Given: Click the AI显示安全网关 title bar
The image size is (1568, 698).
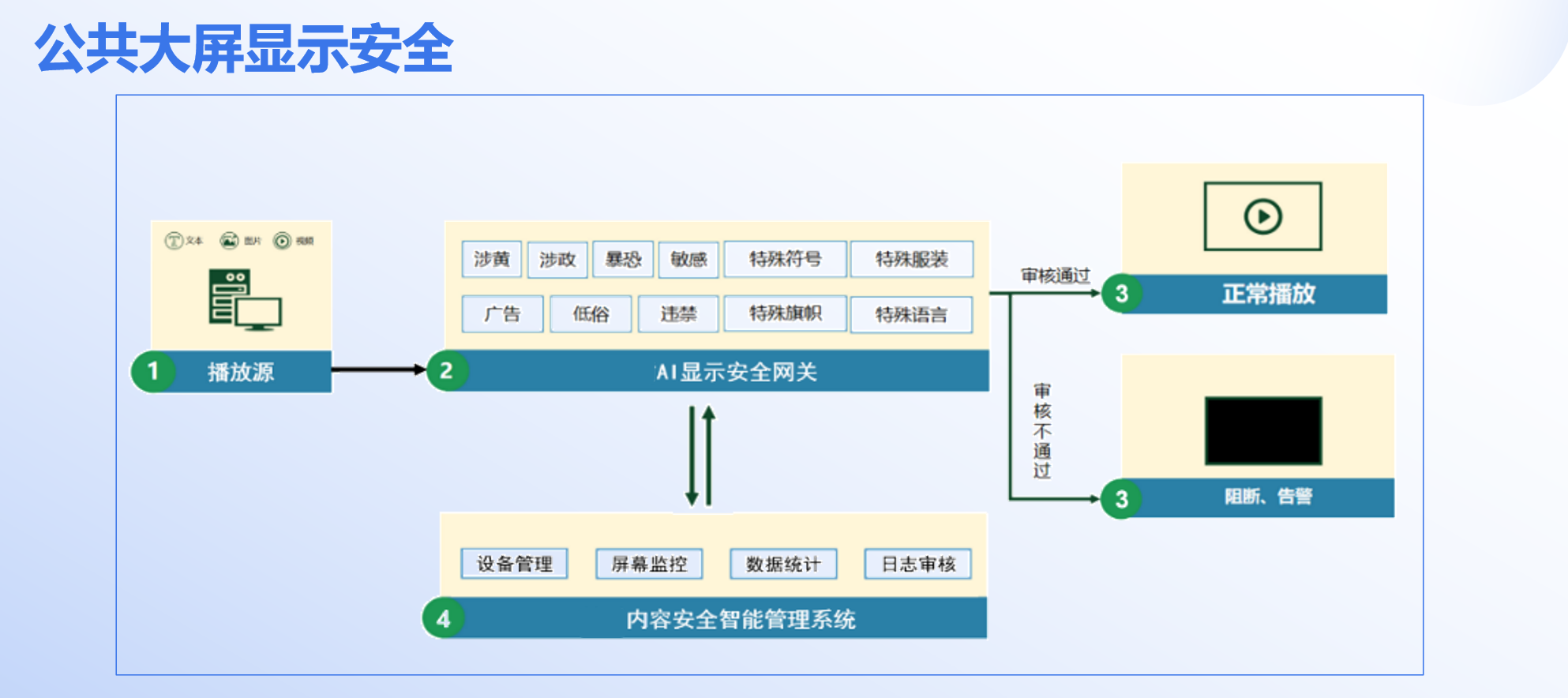Looking at the screenshot, I should click(x=736, y=372).
